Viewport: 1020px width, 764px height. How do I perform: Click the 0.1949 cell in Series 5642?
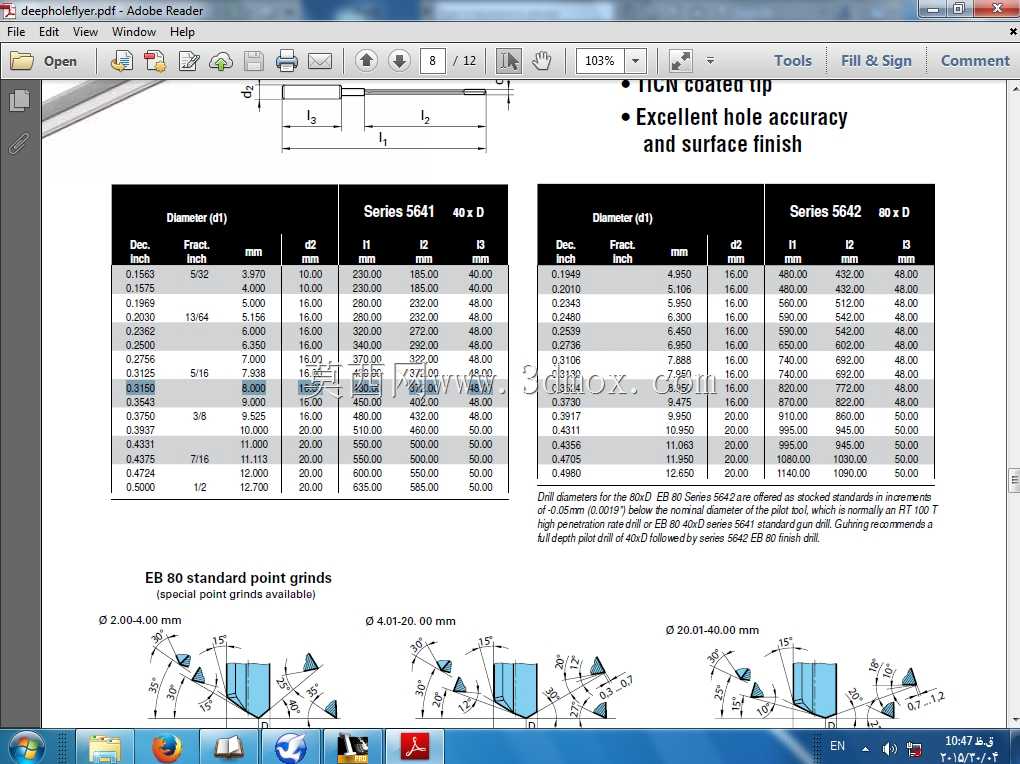tap(566, 274)
